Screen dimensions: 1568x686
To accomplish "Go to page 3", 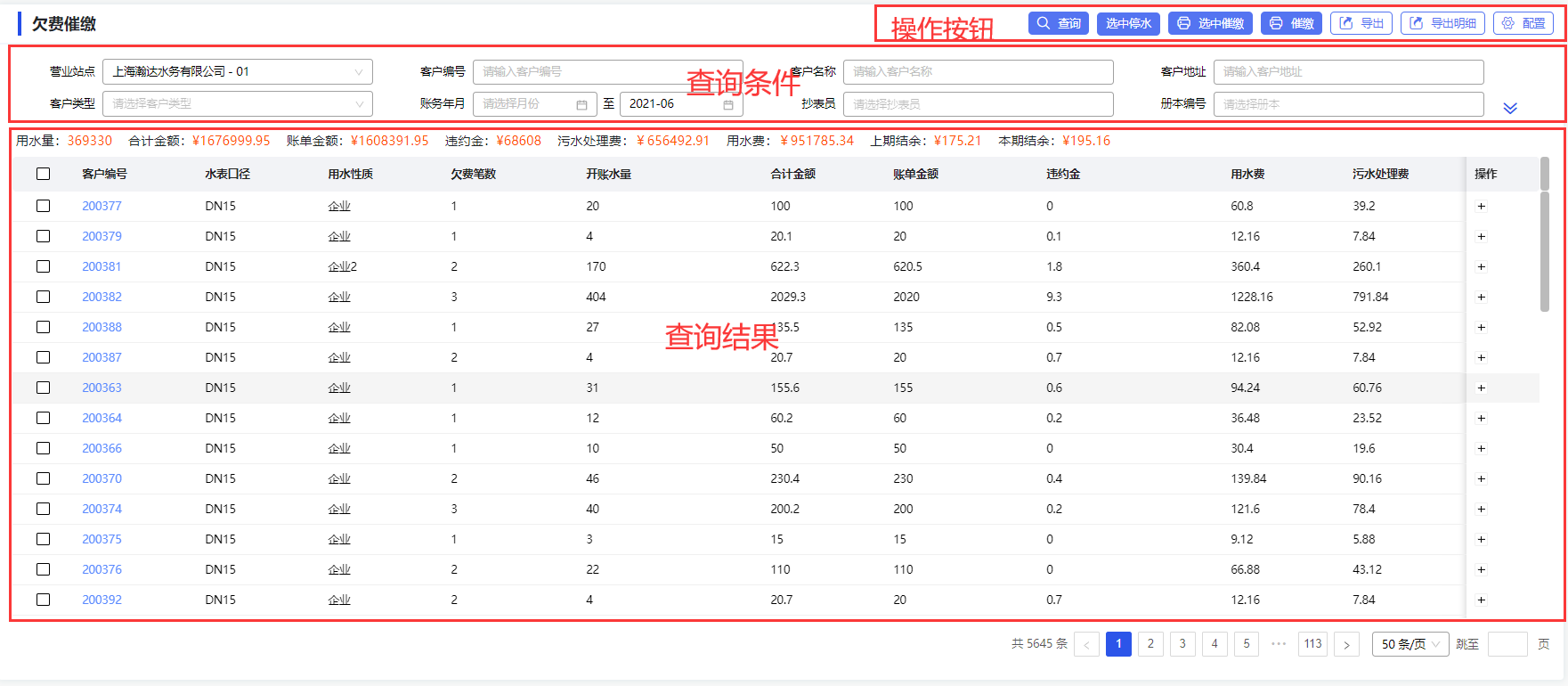I will [1182, 644].
